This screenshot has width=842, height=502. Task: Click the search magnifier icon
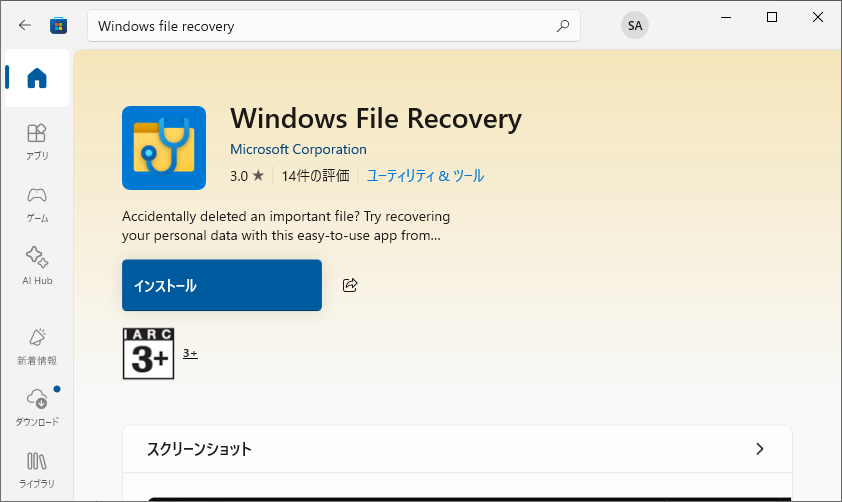click(563, 26)
